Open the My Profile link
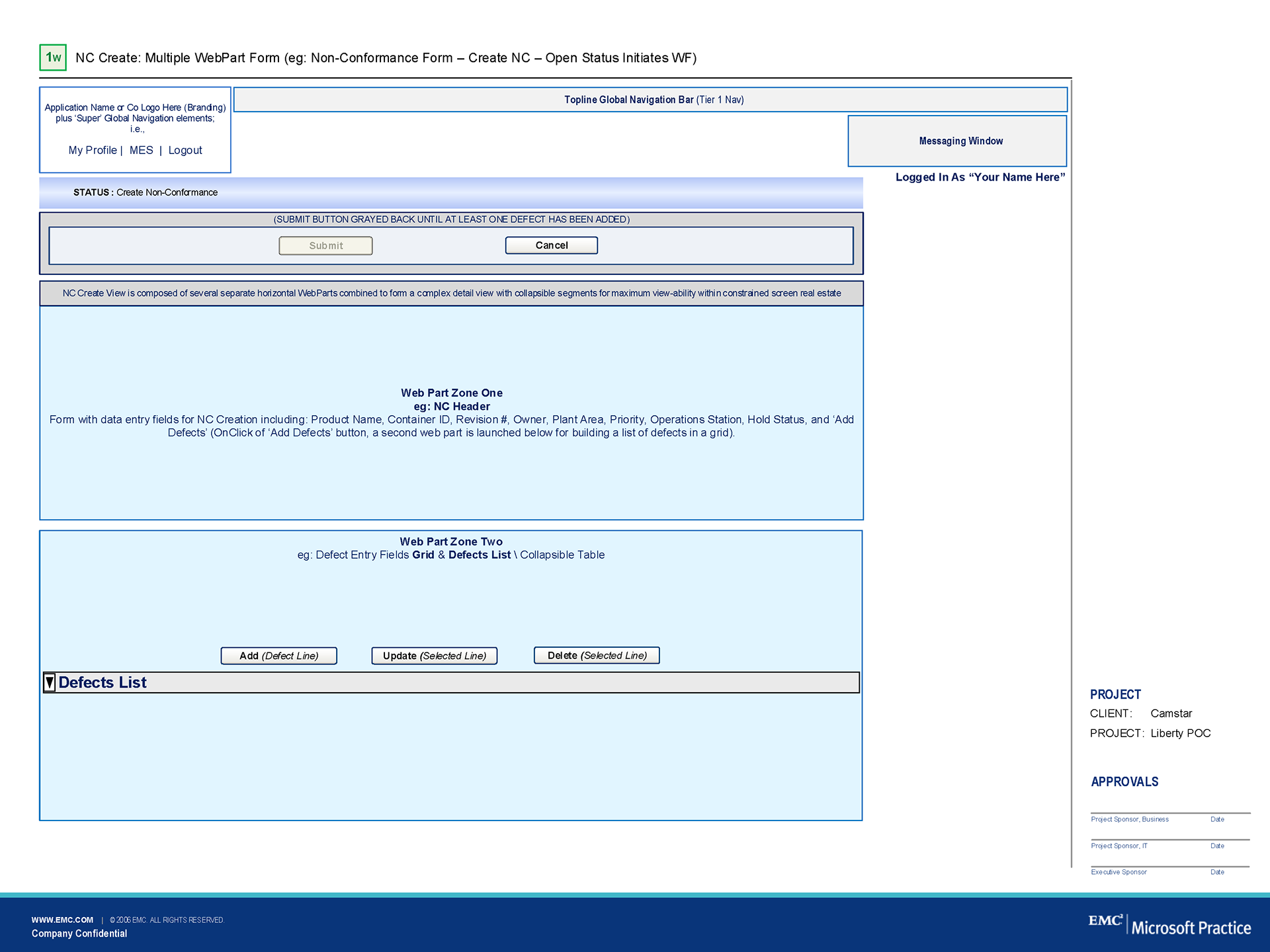Screen dimensions: 1270x952 [x=93, y=150]
